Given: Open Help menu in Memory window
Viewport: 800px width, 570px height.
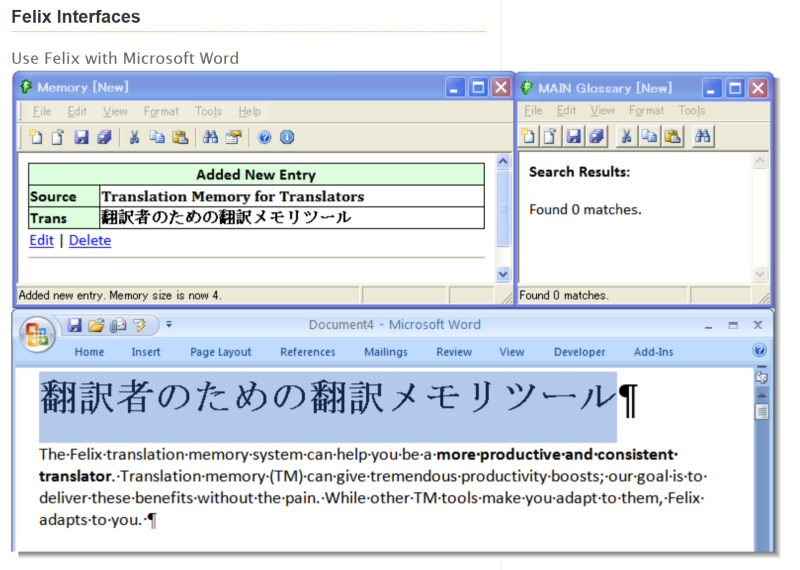Looking at the screenshot, I should coord(249,111).
